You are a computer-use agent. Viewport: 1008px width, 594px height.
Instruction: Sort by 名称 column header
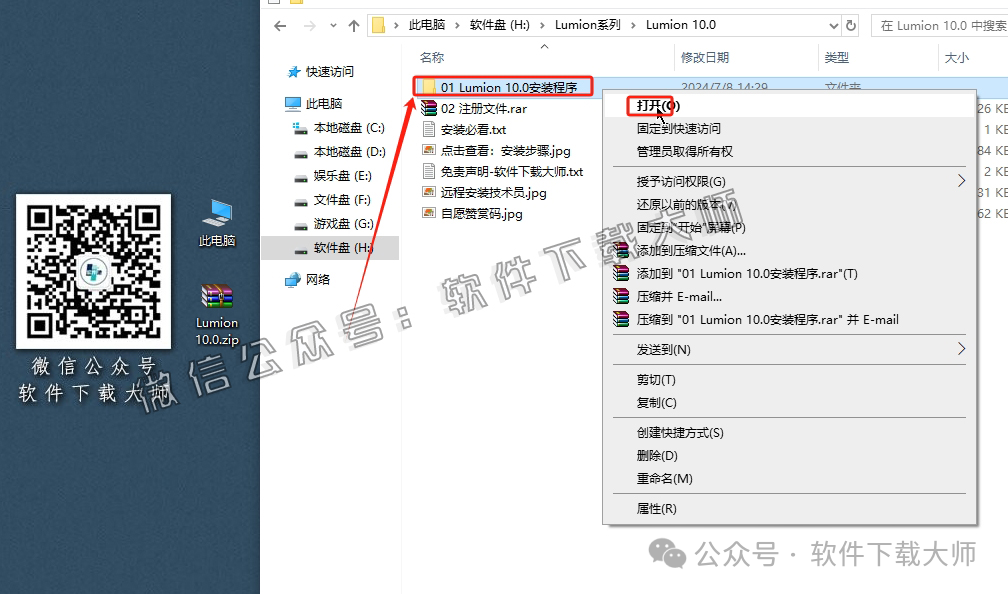[x=432, y=57]
